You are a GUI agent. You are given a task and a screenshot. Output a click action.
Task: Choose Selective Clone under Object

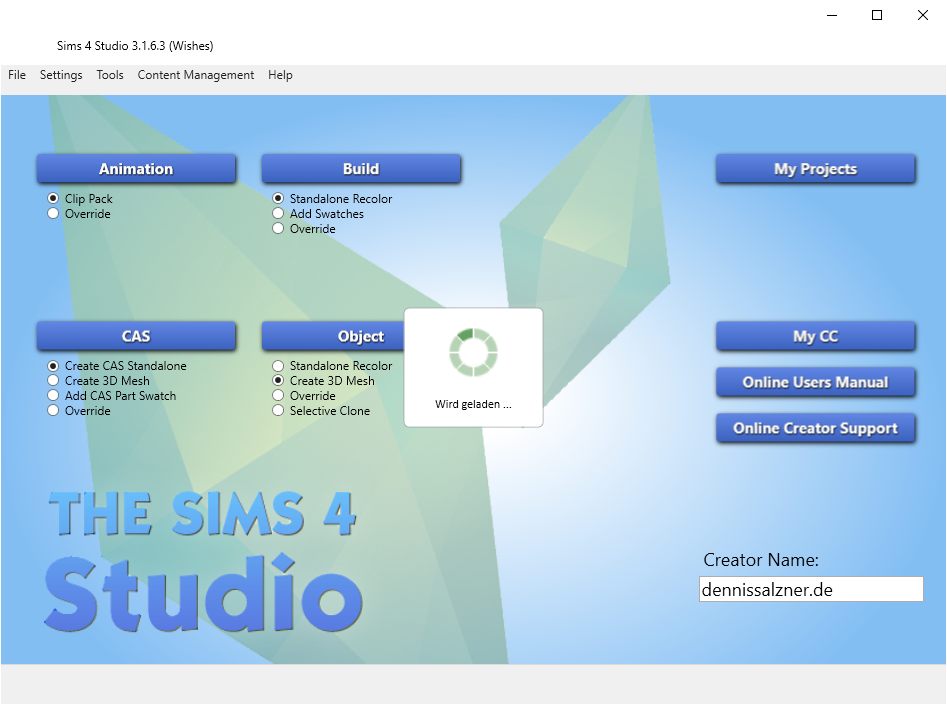(321, 411)
